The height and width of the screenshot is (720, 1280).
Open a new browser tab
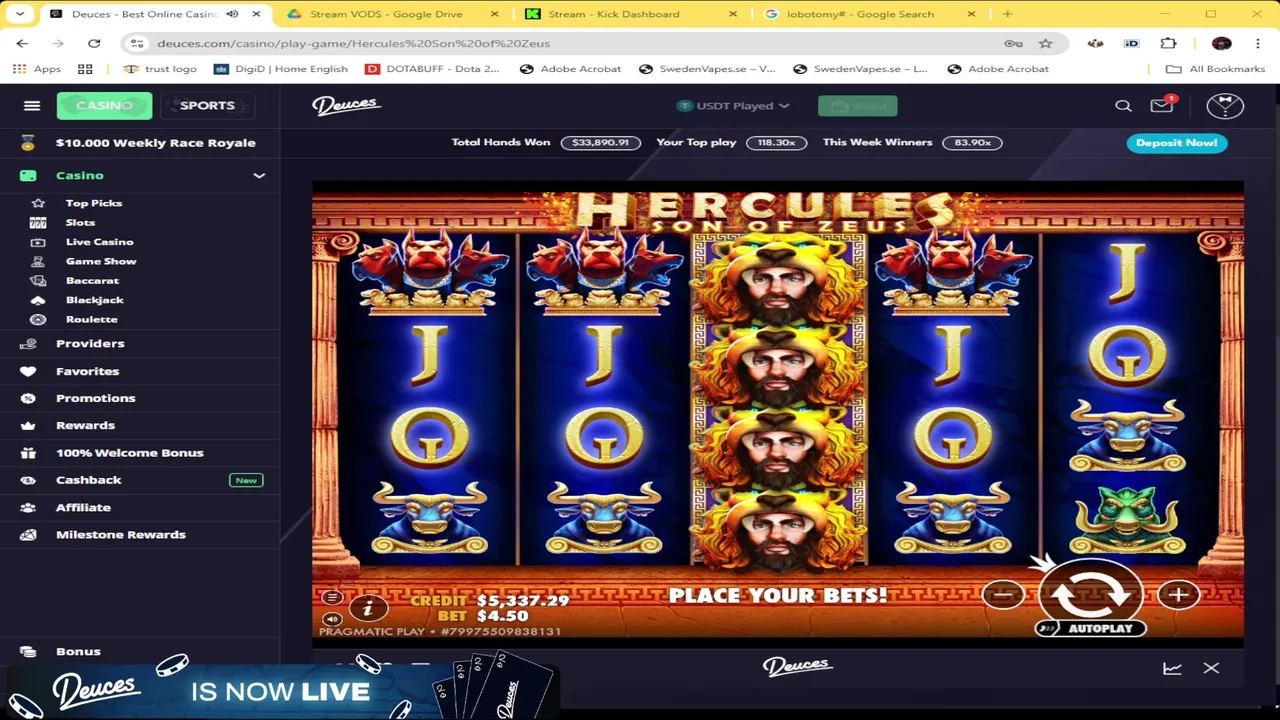click(1007, 14)
